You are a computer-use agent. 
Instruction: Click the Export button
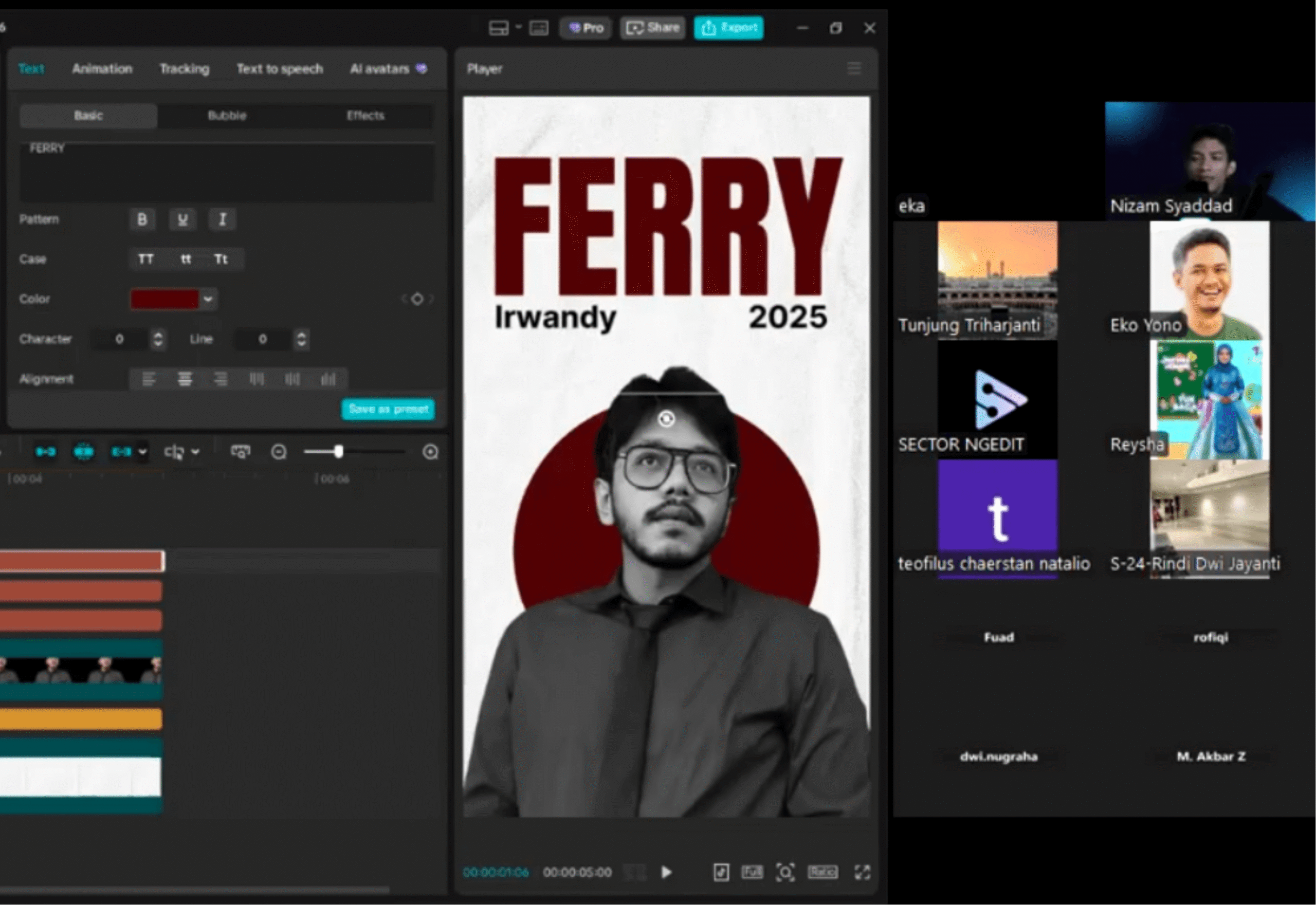728,28
